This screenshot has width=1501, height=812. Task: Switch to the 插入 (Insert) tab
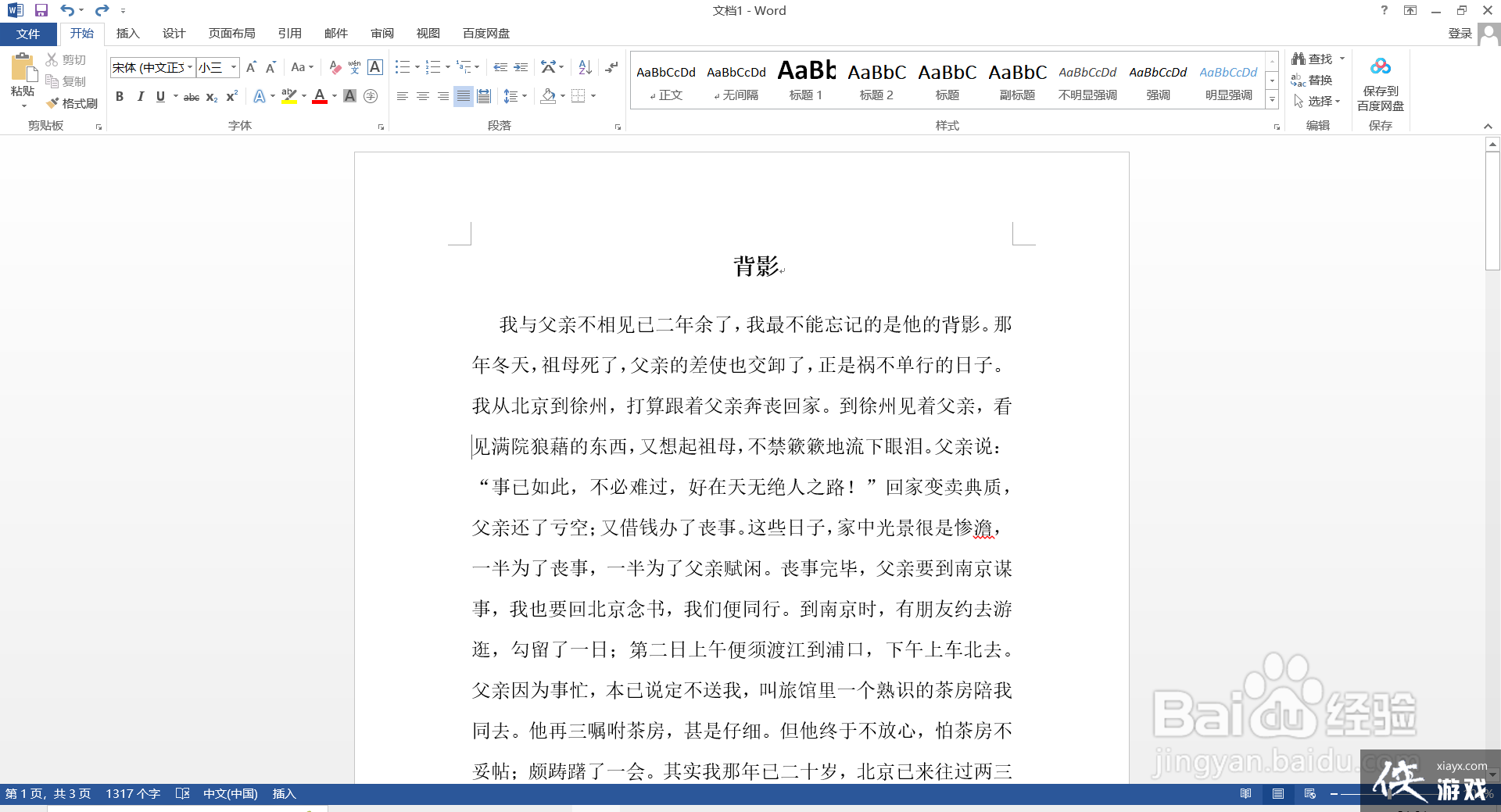coord(127,34)
